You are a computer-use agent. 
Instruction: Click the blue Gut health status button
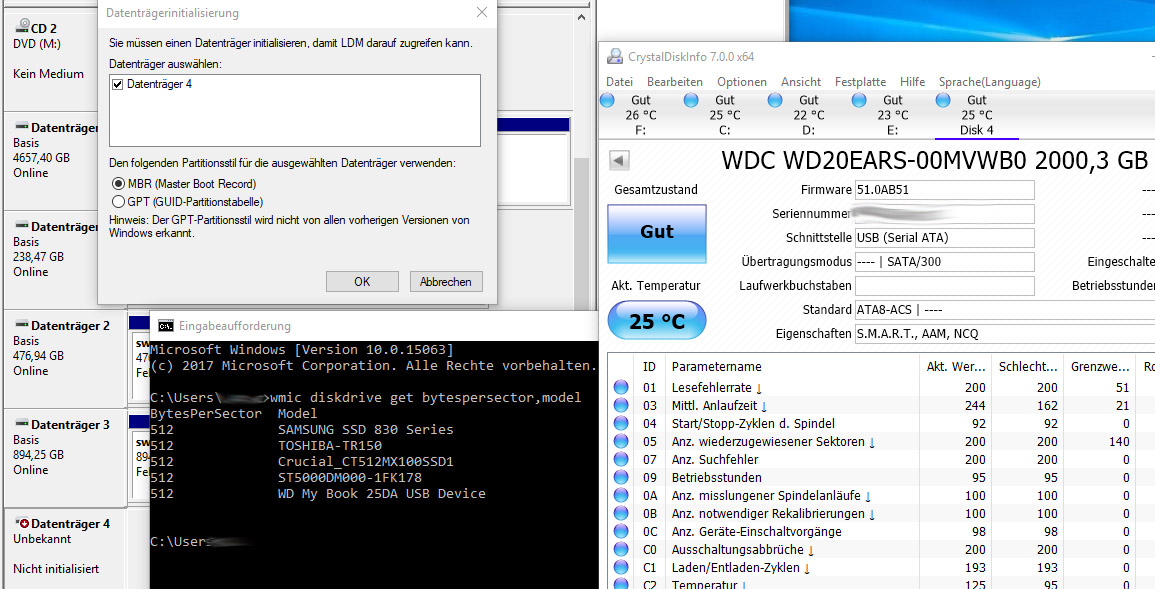point(656,233)
